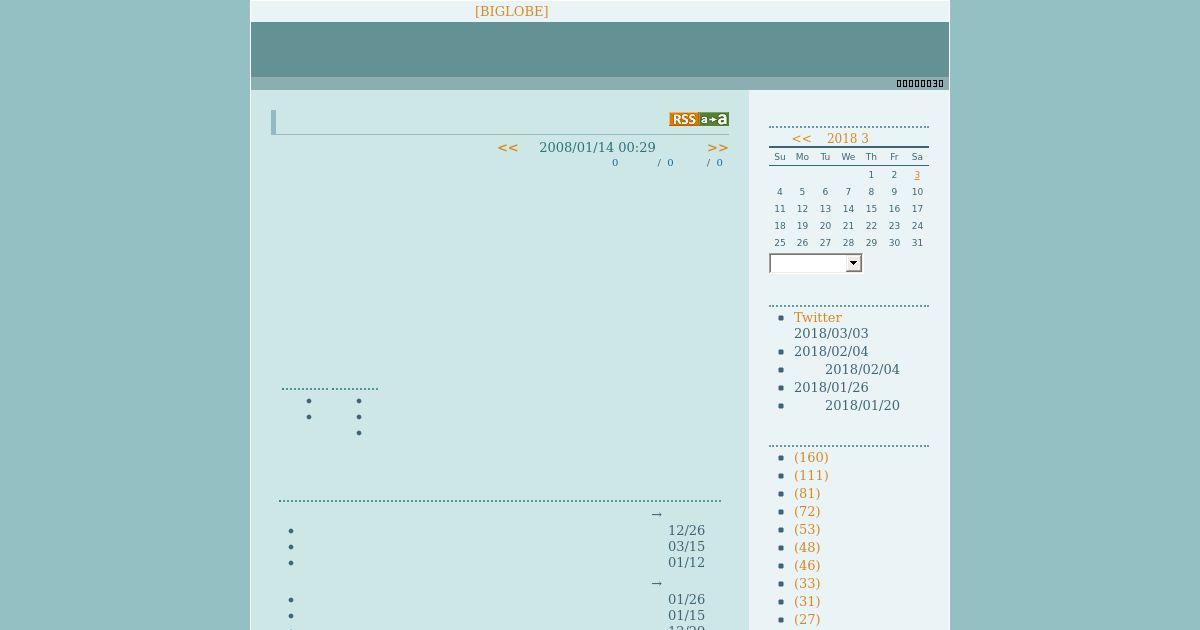Click the related entry dated 12/26
This screenshot has height=630, width=1200.
pyautogui.click(x=686, y=531)
